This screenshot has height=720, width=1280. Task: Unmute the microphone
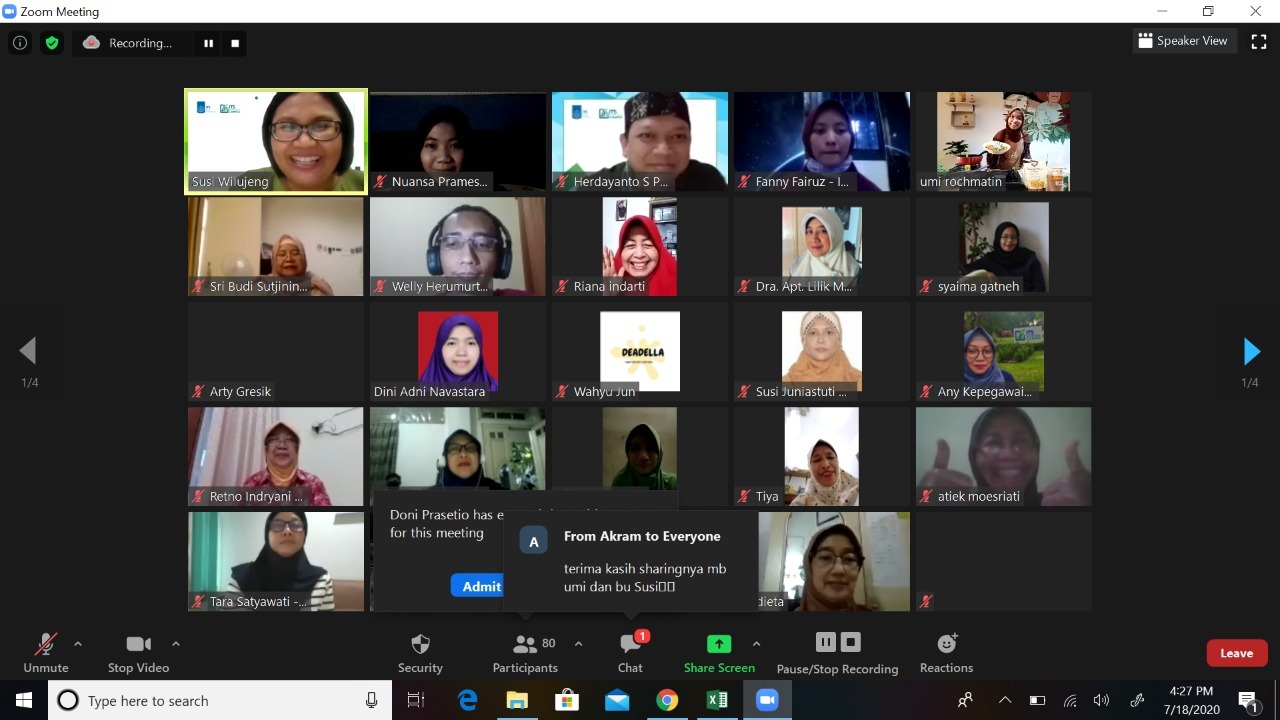46,652
